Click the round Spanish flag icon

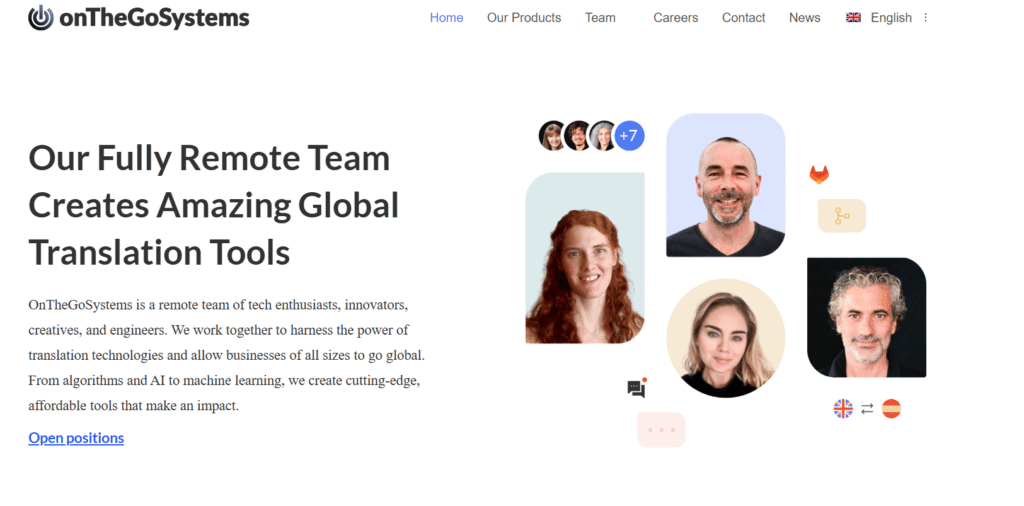coord(891,409)
